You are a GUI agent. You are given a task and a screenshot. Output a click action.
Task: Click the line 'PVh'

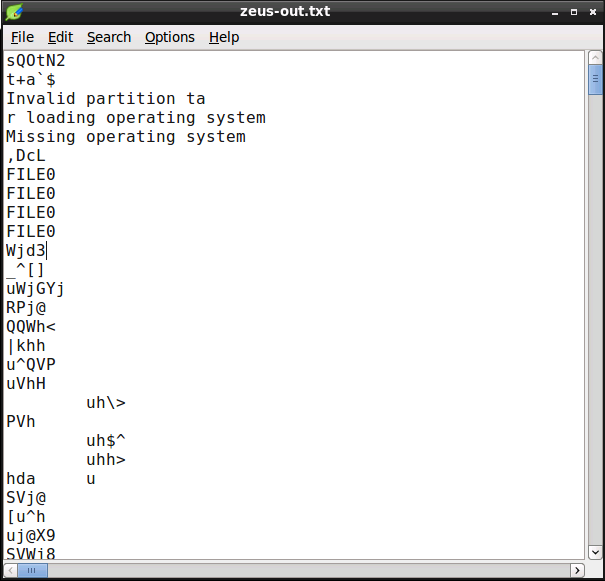pos(21,422)
